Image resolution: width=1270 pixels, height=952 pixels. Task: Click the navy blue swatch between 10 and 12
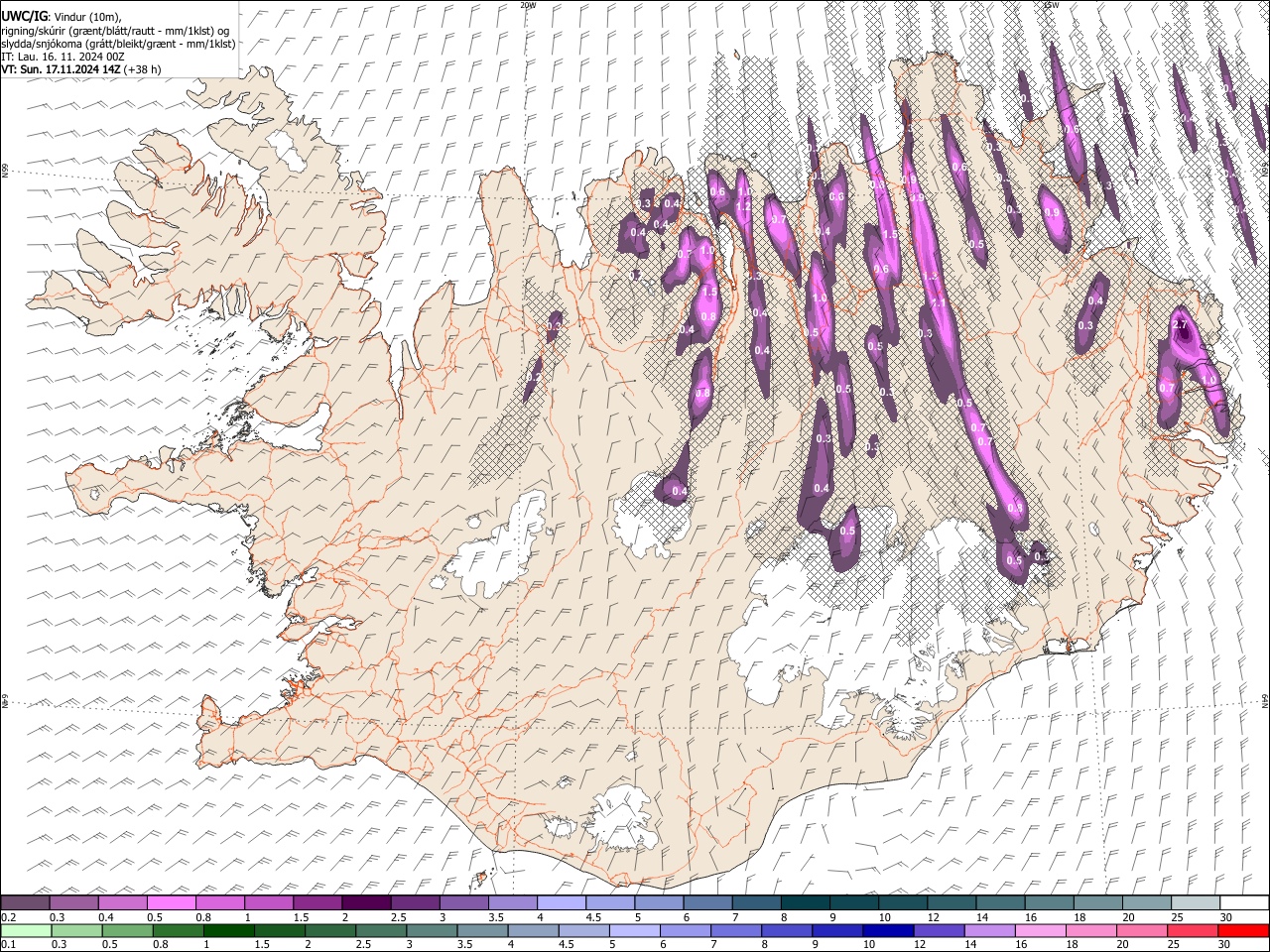[889, 930]
